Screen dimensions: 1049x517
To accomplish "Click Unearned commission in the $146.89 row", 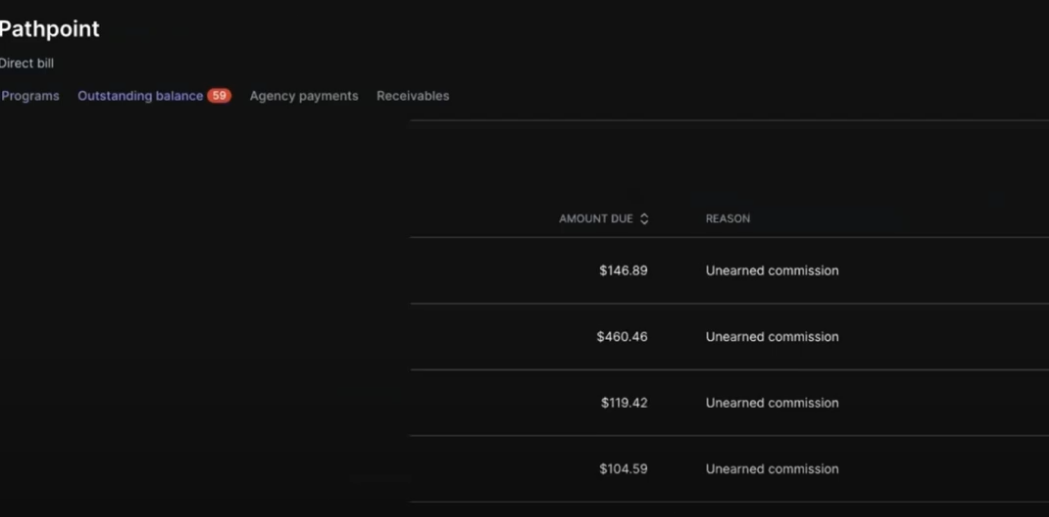I will tap(772, 271).
